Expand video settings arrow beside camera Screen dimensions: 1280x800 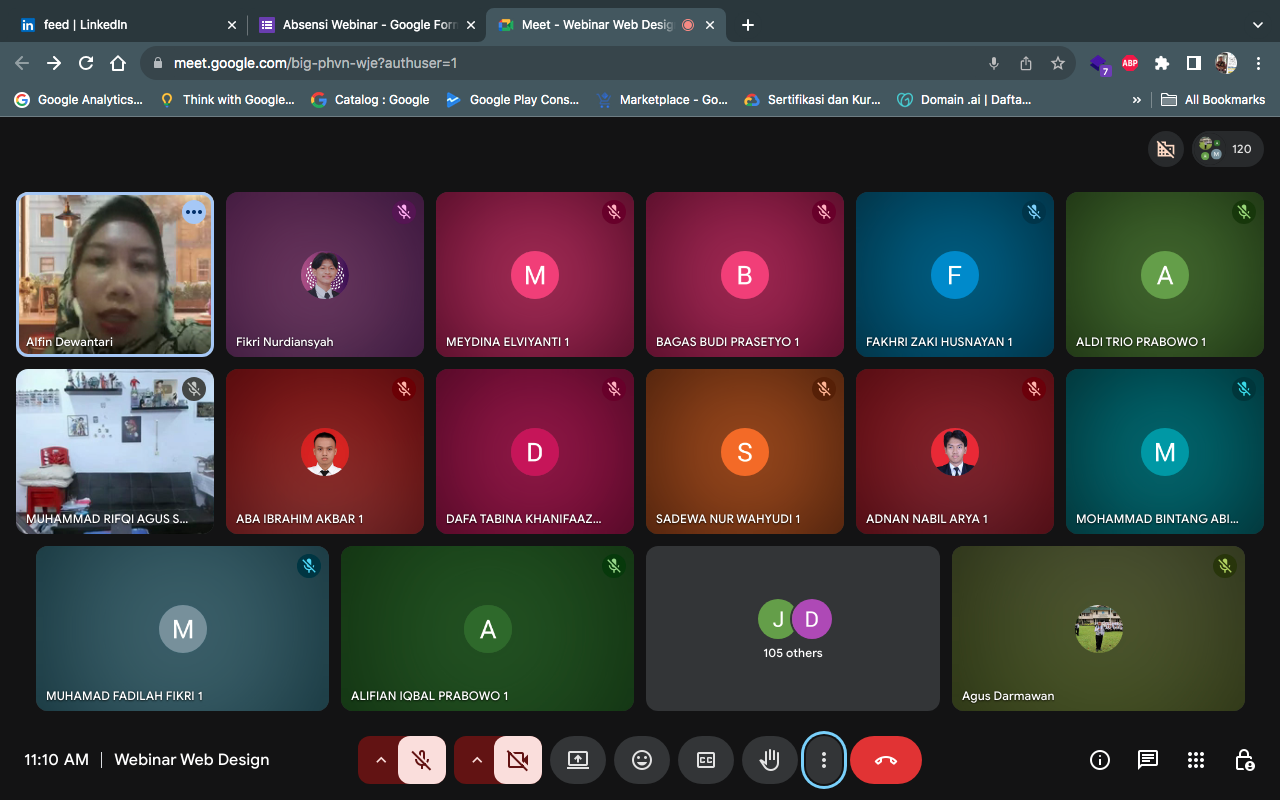pos(476,760)
